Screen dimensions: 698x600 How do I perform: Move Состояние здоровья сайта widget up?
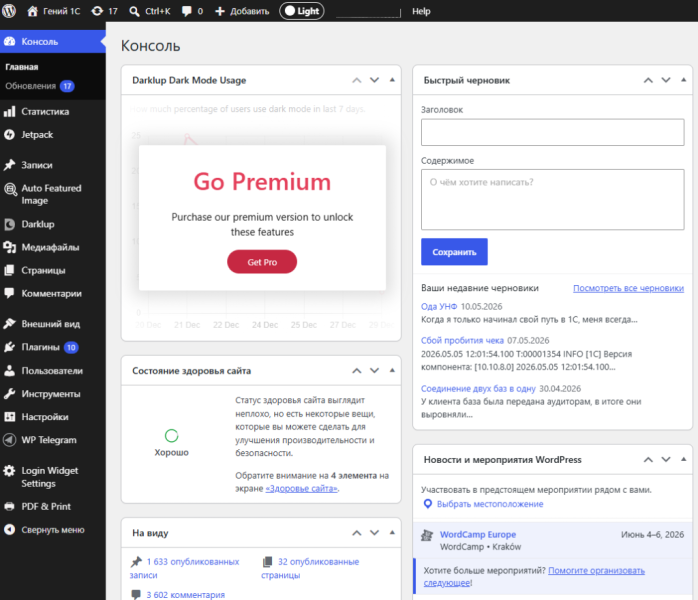[x=357, y=371]
